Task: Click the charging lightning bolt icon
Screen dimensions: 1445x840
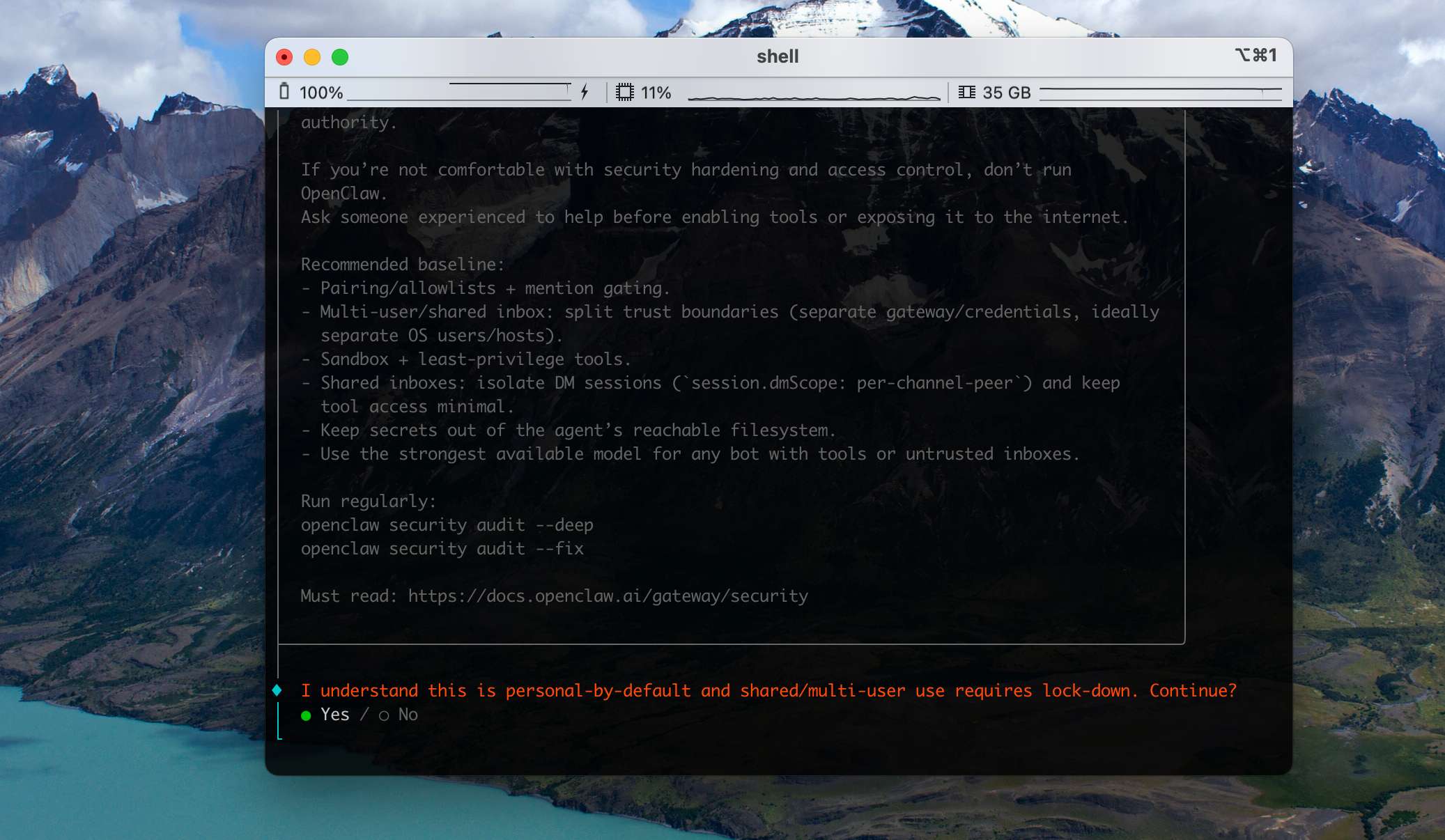Action: point(584,91)
